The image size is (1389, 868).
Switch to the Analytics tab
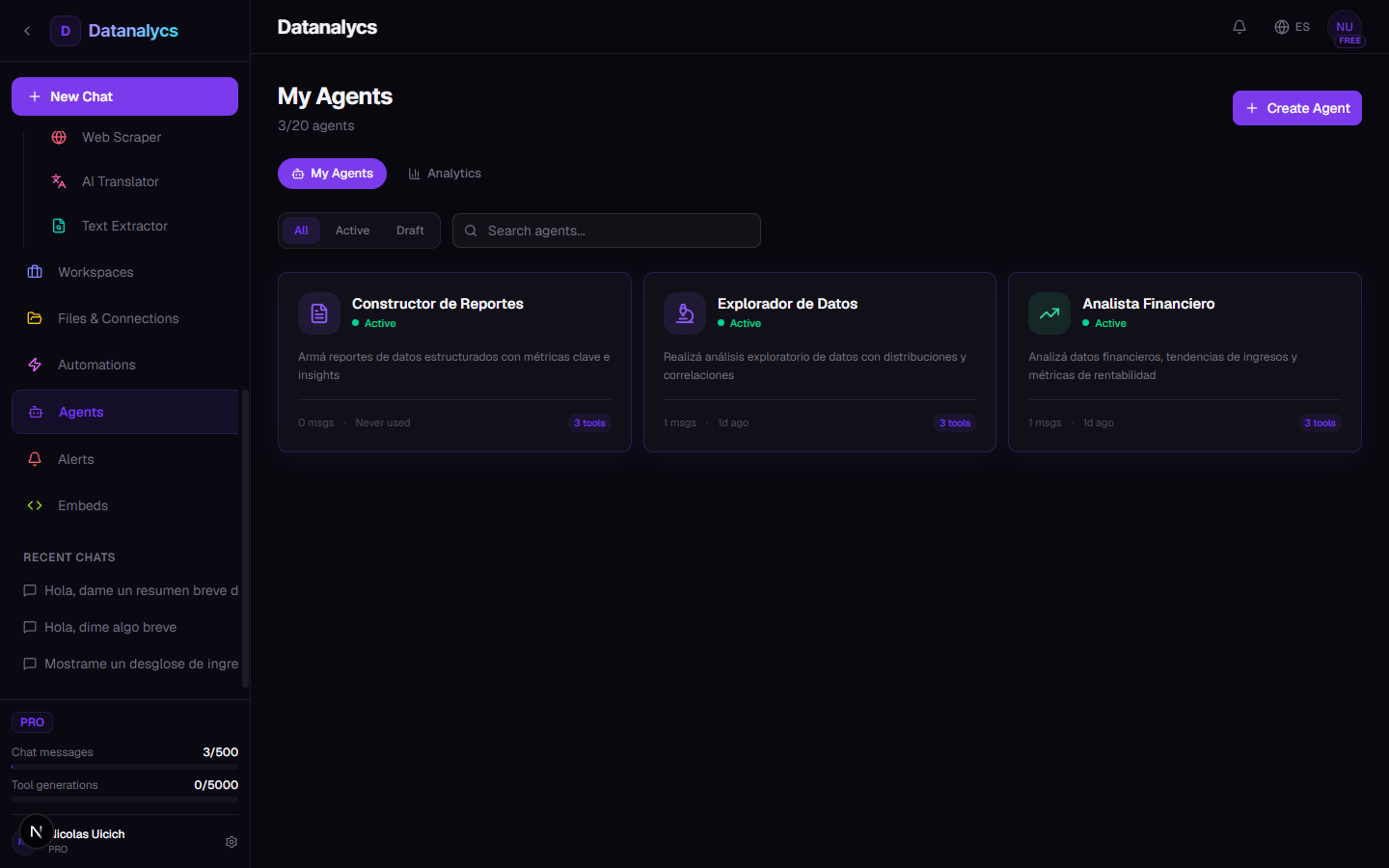pos(445,174)
